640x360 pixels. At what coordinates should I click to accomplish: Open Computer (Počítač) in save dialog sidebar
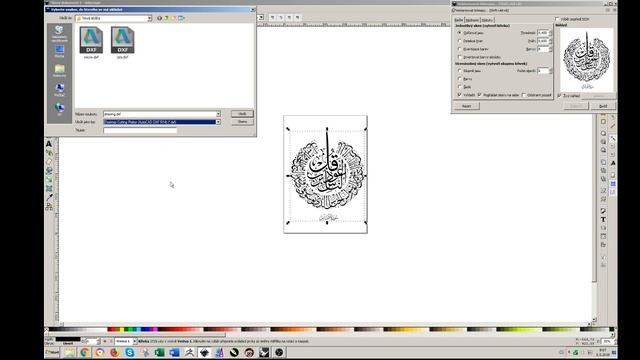point(59,89)
